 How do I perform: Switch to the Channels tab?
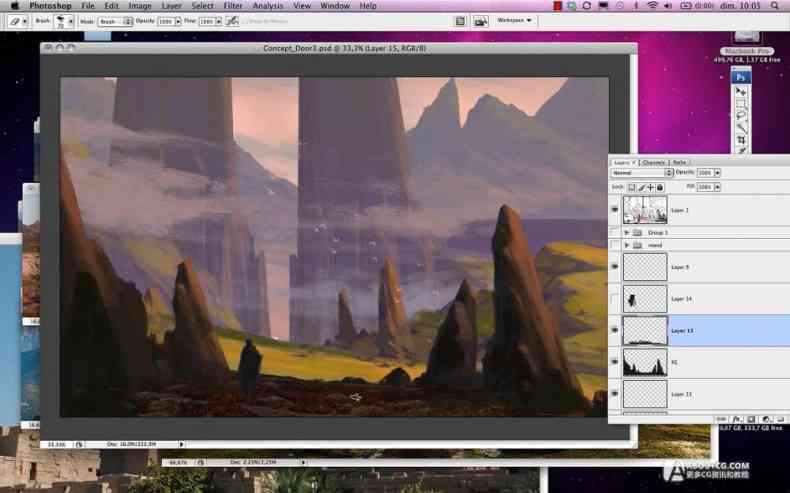(653, 163)
